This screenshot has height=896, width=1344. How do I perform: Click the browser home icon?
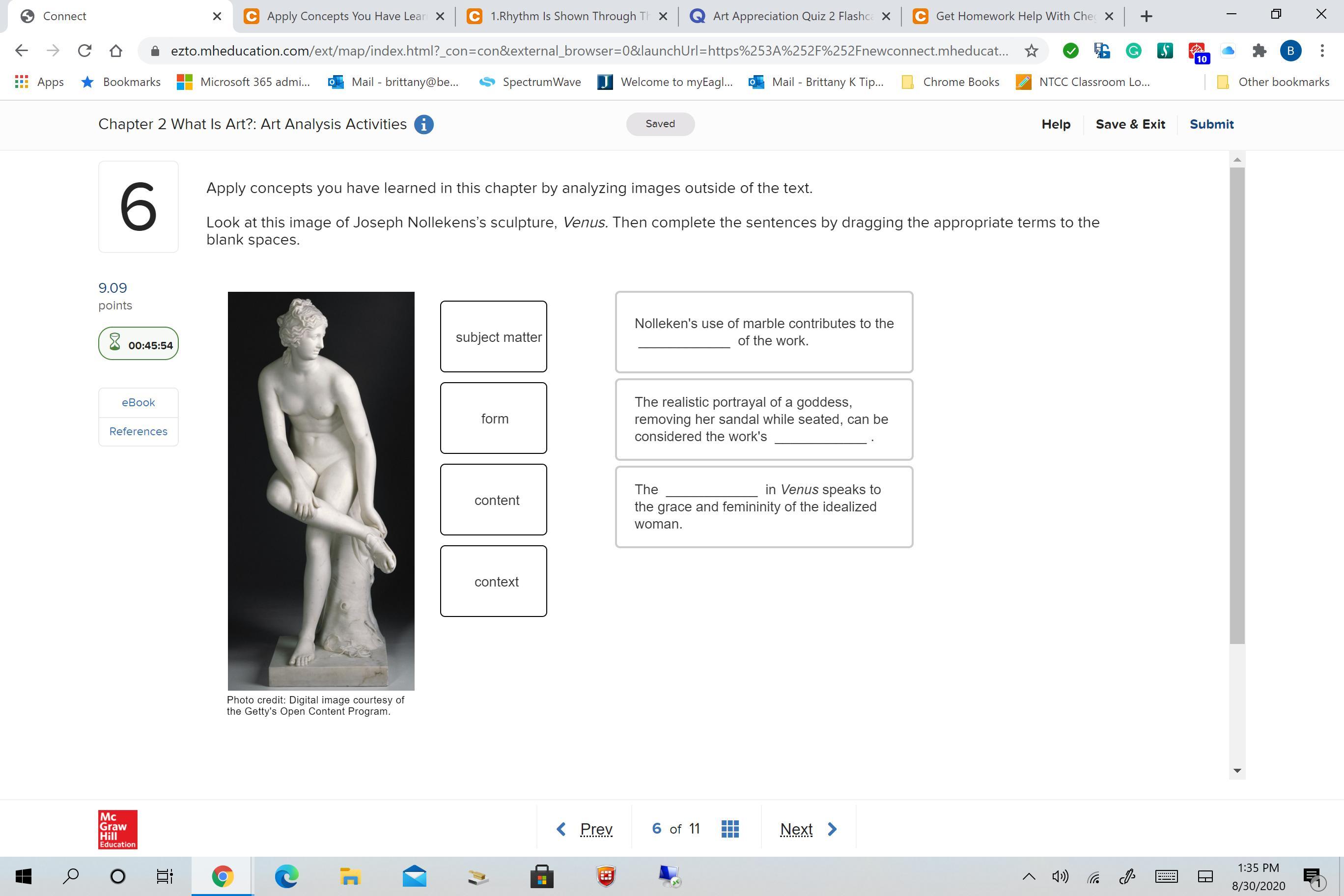(x=115, y=51)
